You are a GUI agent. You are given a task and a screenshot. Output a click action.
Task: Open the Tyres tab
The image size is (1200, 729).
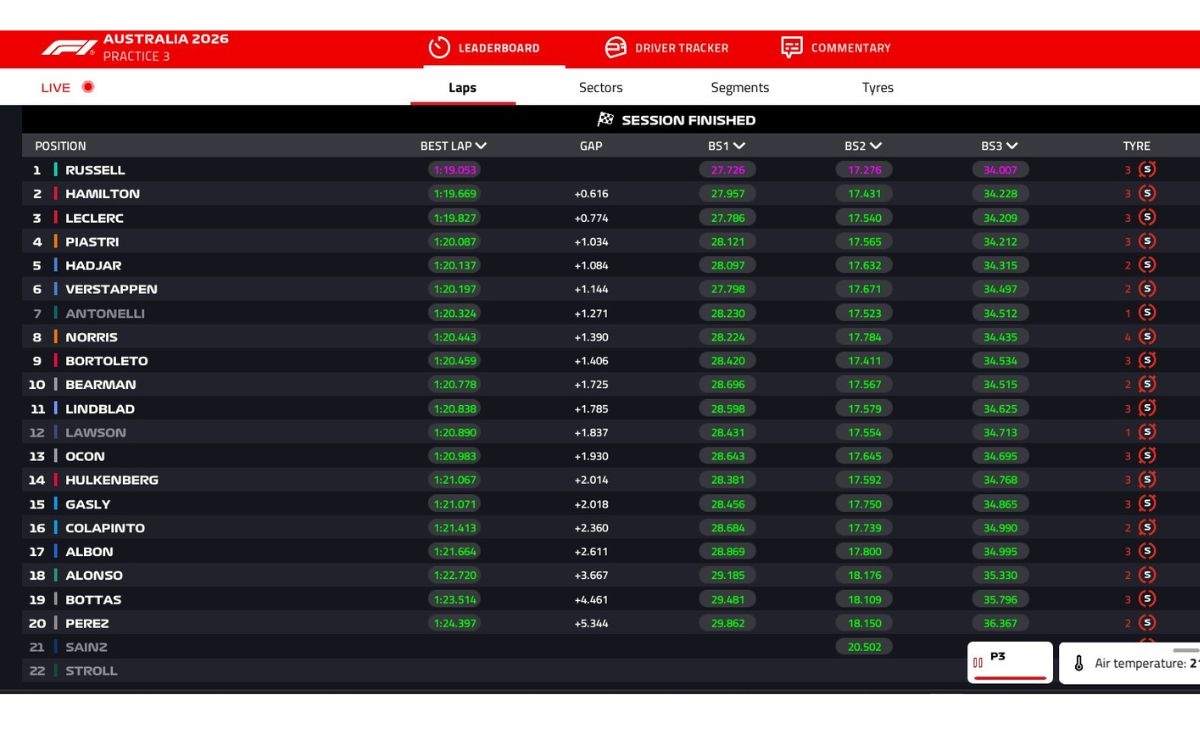point(877,88)
